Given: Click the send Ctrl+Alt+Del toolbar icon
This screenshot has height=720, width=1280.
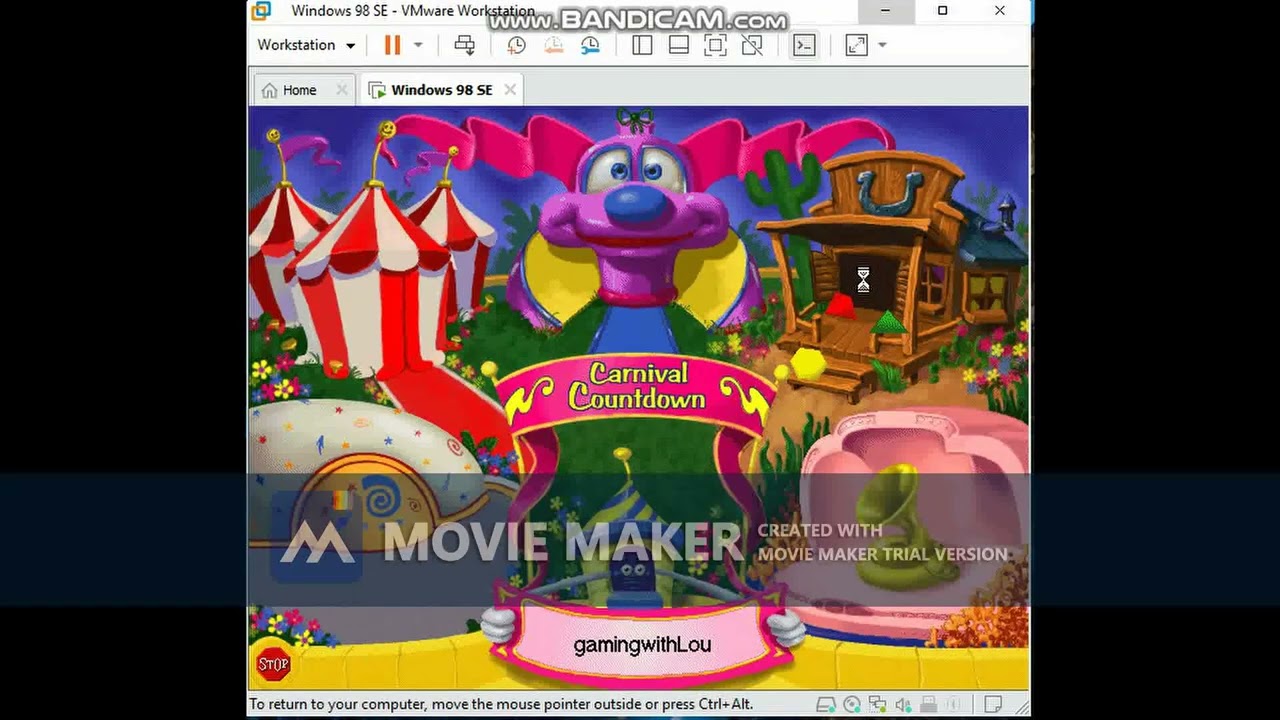Looking at the screenshot, I should tap(465, 45).
